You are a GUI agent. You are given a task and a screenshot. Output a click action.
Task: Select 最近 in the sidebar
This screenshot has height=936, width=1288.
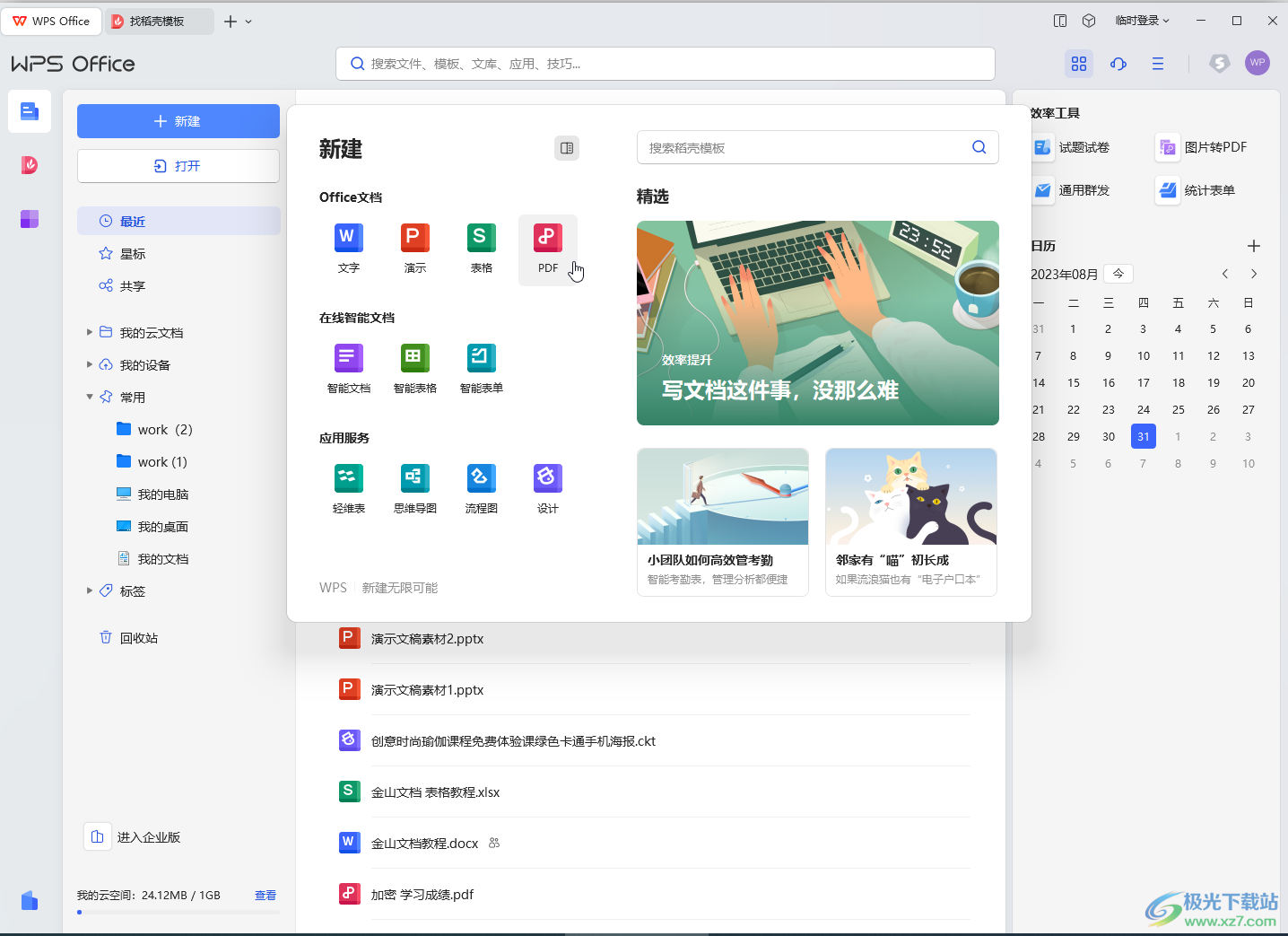178,221
